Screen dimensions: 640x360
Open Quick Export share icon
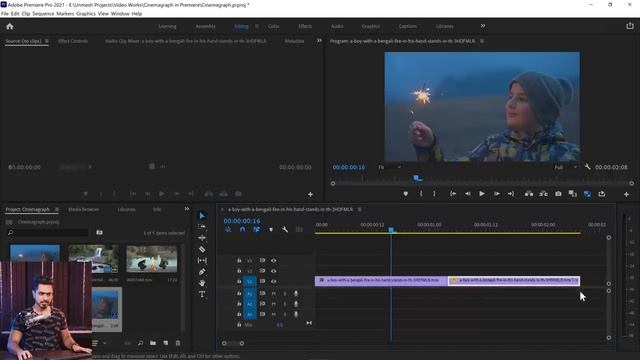click(x=630, y=26)
